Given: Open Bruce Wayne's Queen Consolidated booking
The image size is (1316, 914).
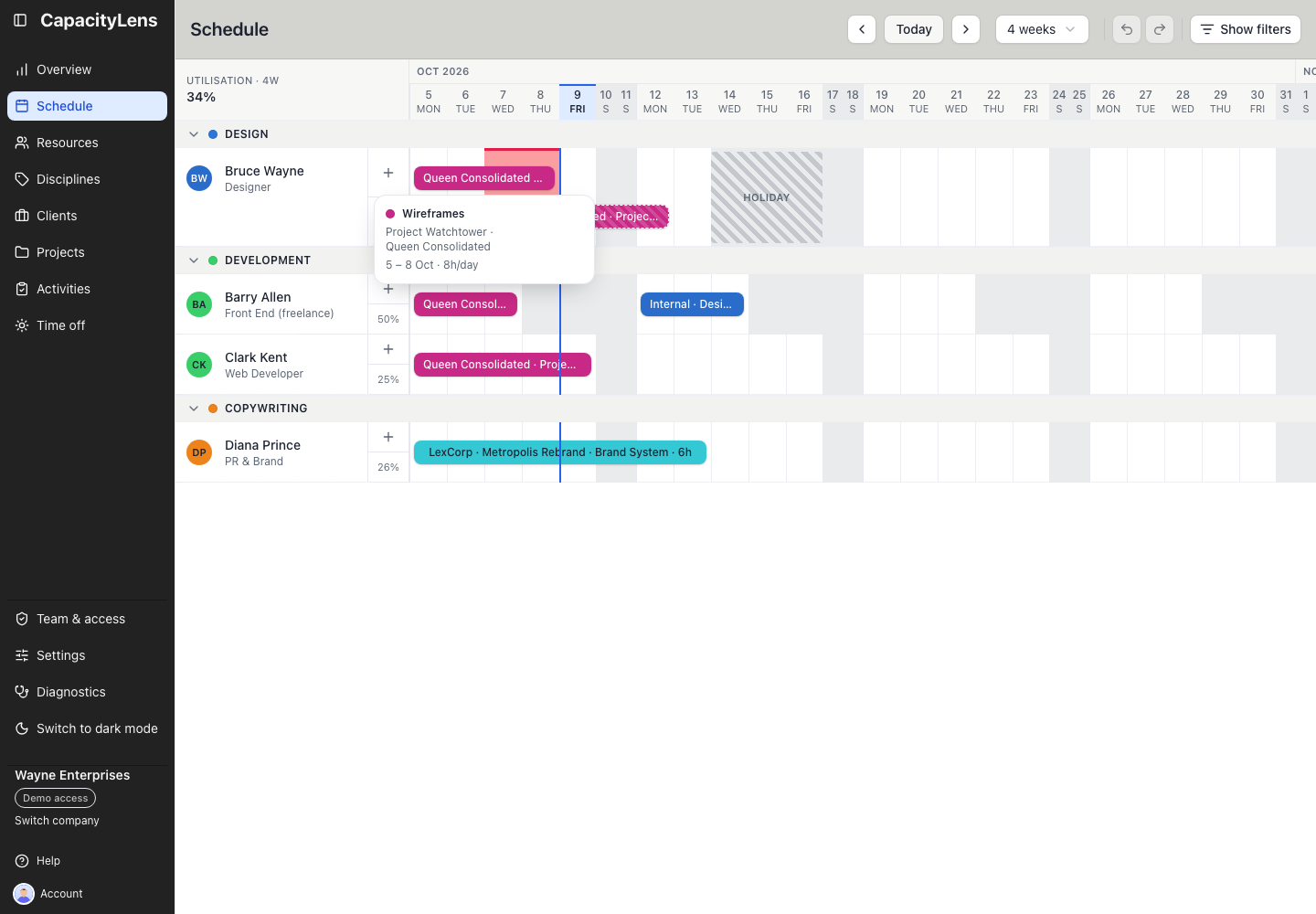Looking at the screenshot, I should coord(484,178).
